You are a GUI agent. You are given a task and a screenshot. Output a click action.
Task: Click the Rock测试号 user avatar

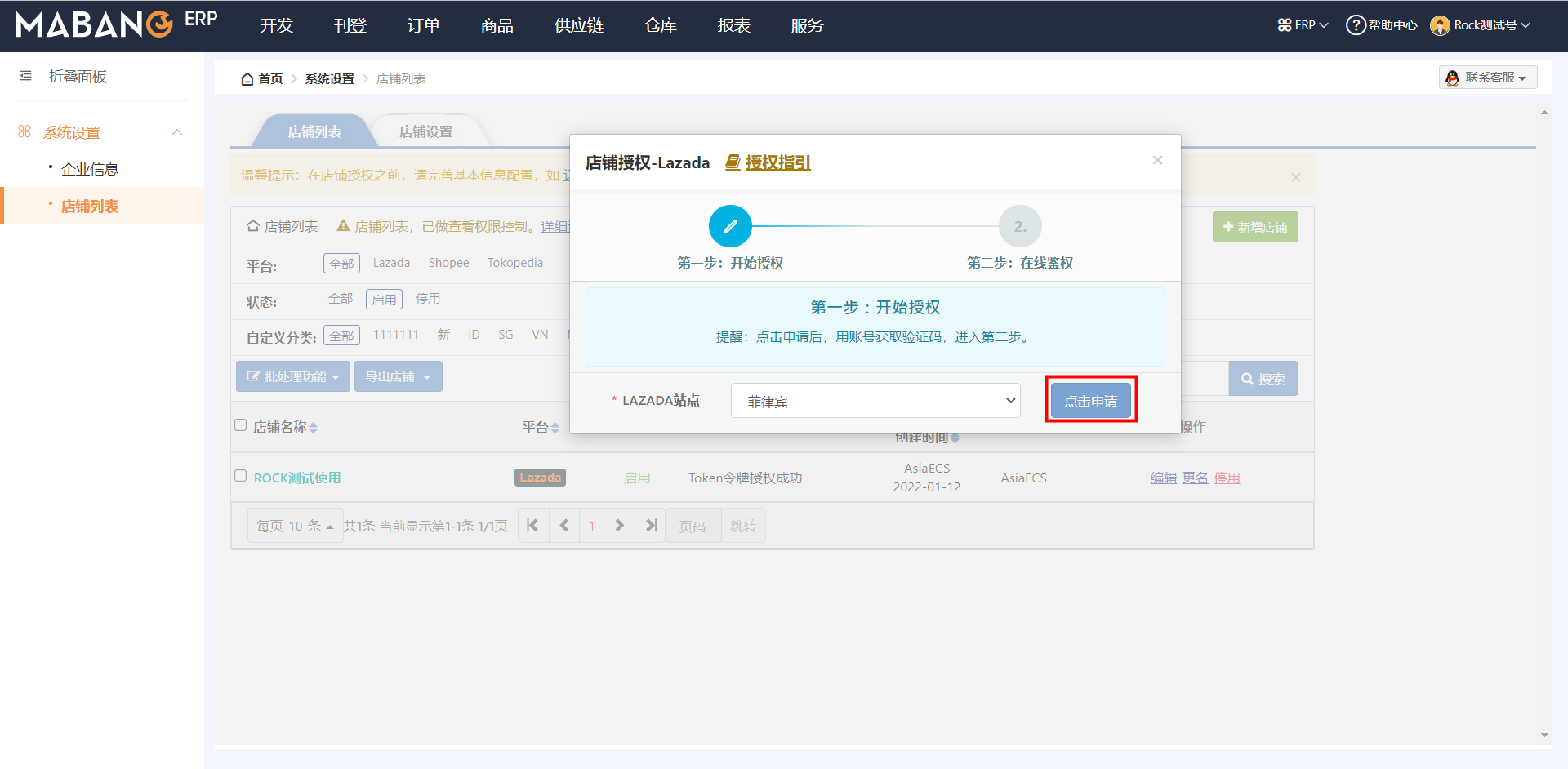1440,25
